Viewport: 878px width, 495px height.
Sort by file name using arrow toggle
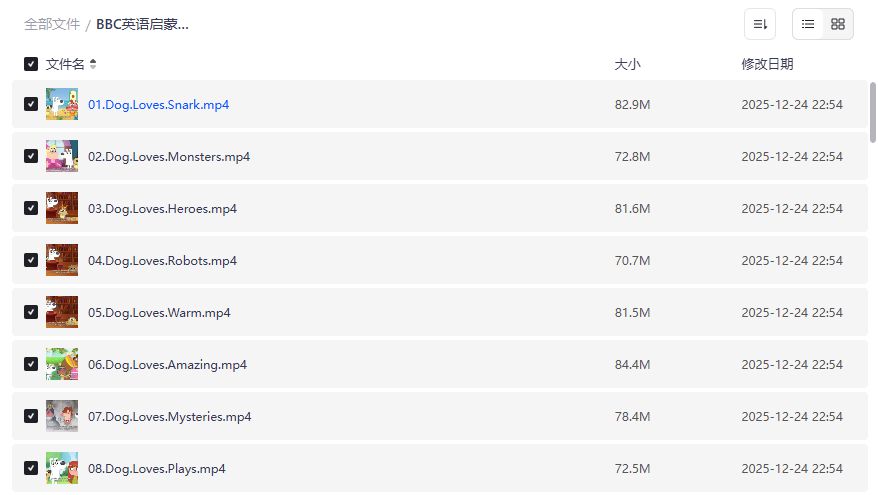click(93, 64)
